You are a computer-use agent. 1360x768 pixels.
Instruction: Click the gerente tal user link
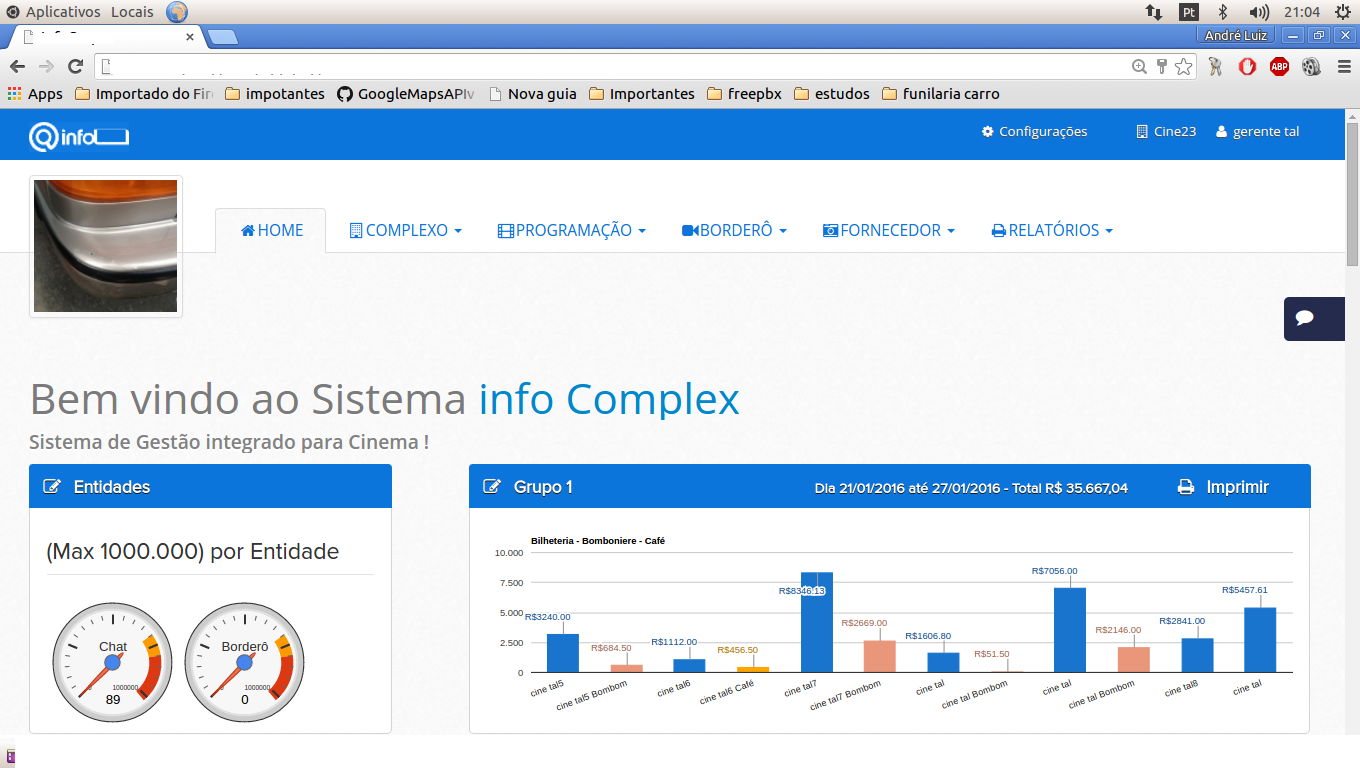pyautogui.click(x=1257, y=132)
